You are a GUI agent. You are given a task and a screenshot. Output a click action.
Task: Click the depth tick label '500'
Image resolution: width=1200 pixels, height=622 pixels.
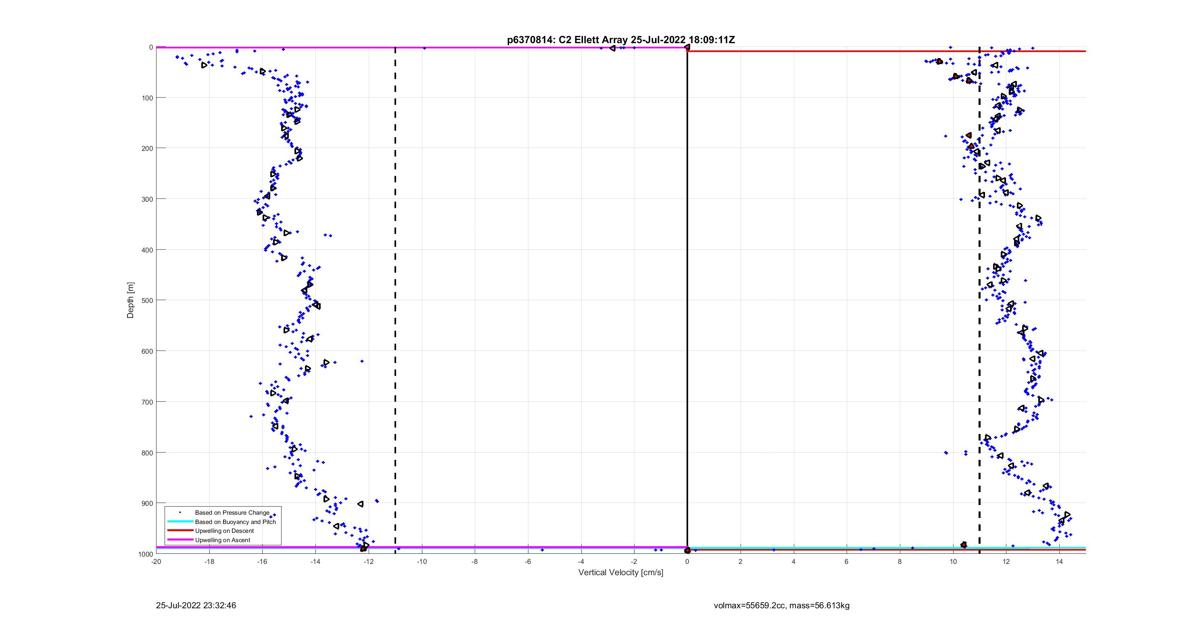click(146, 300)
